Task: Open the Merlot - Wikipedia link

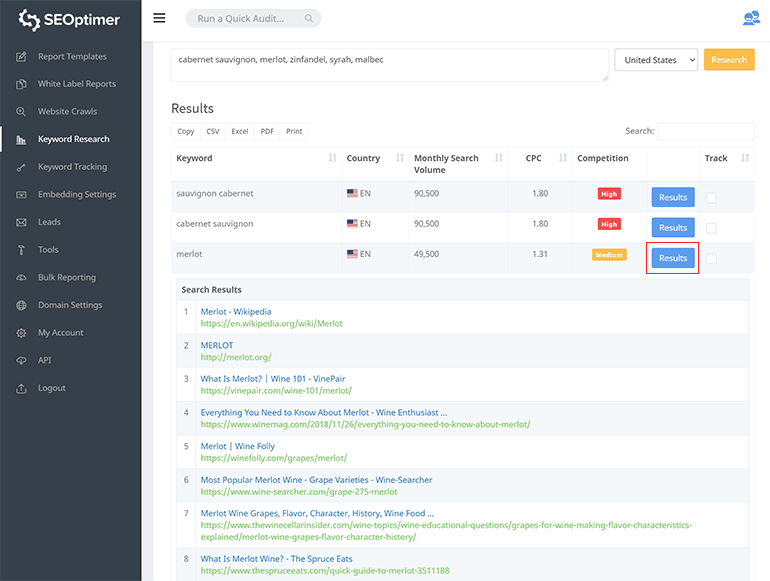Action: coord(236,312)
